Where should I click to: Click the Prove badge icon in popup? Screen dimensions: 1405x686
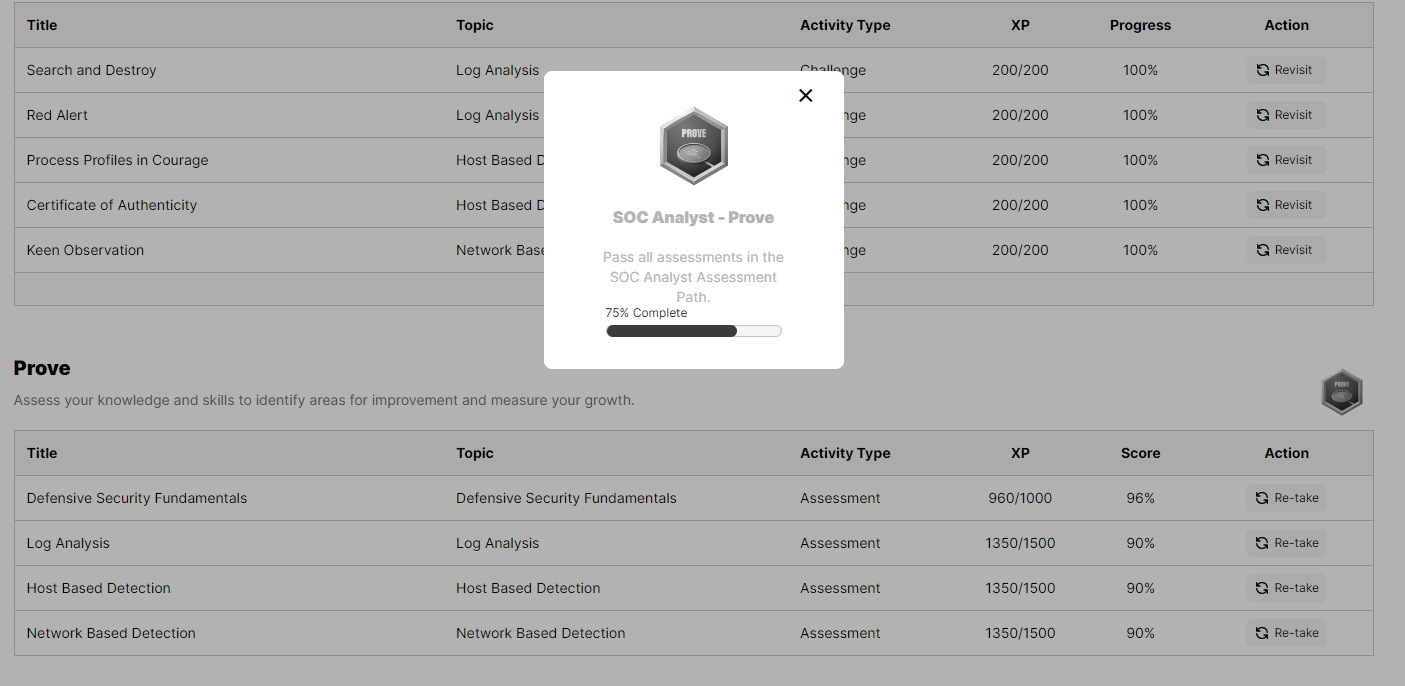click(x=693, y=146)
